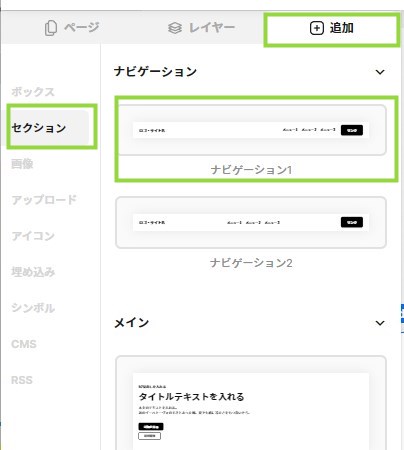Add the ナビゲーション1 template thumbnail
Image resolution: width=404 pixels, height=450 pixels.
(x=251, y=130)
